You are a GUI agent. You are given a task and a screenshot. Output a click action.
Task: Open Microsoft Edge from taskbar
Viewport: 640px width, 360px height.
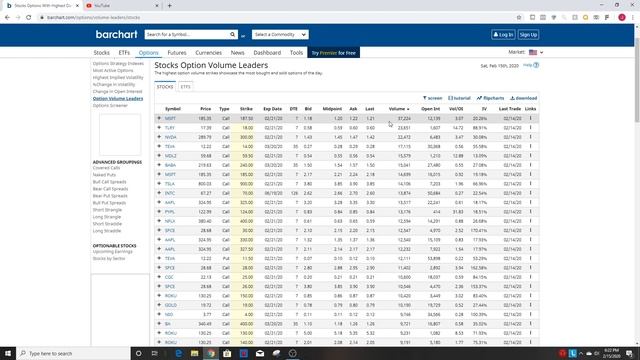coord(178,353)
